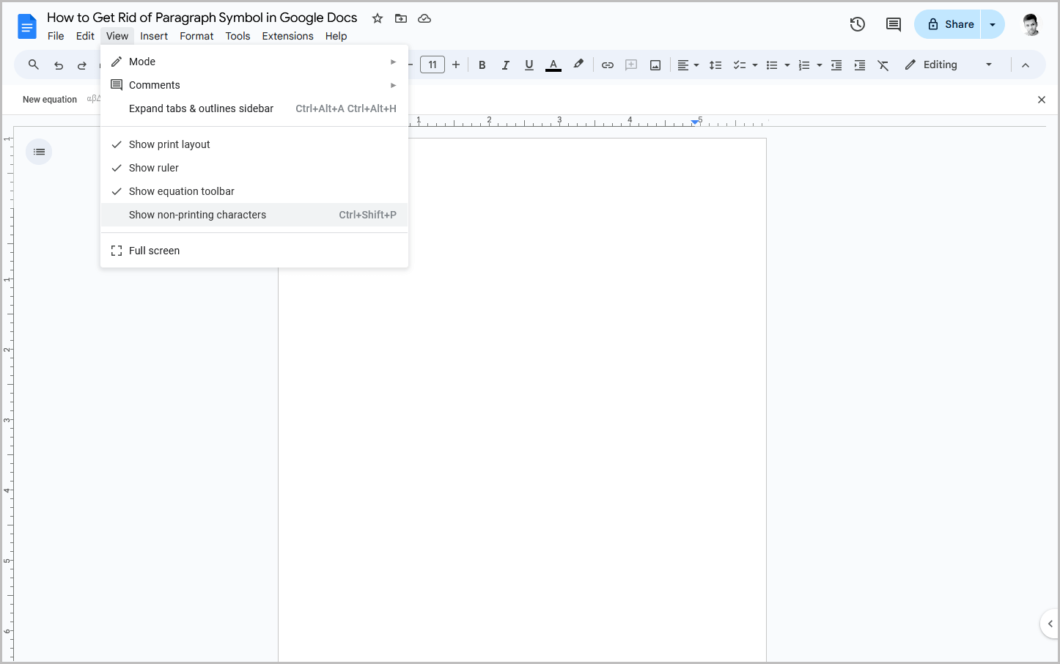Expand the Mode submenu
The image size is (1060, 664).
pos(254,62)
